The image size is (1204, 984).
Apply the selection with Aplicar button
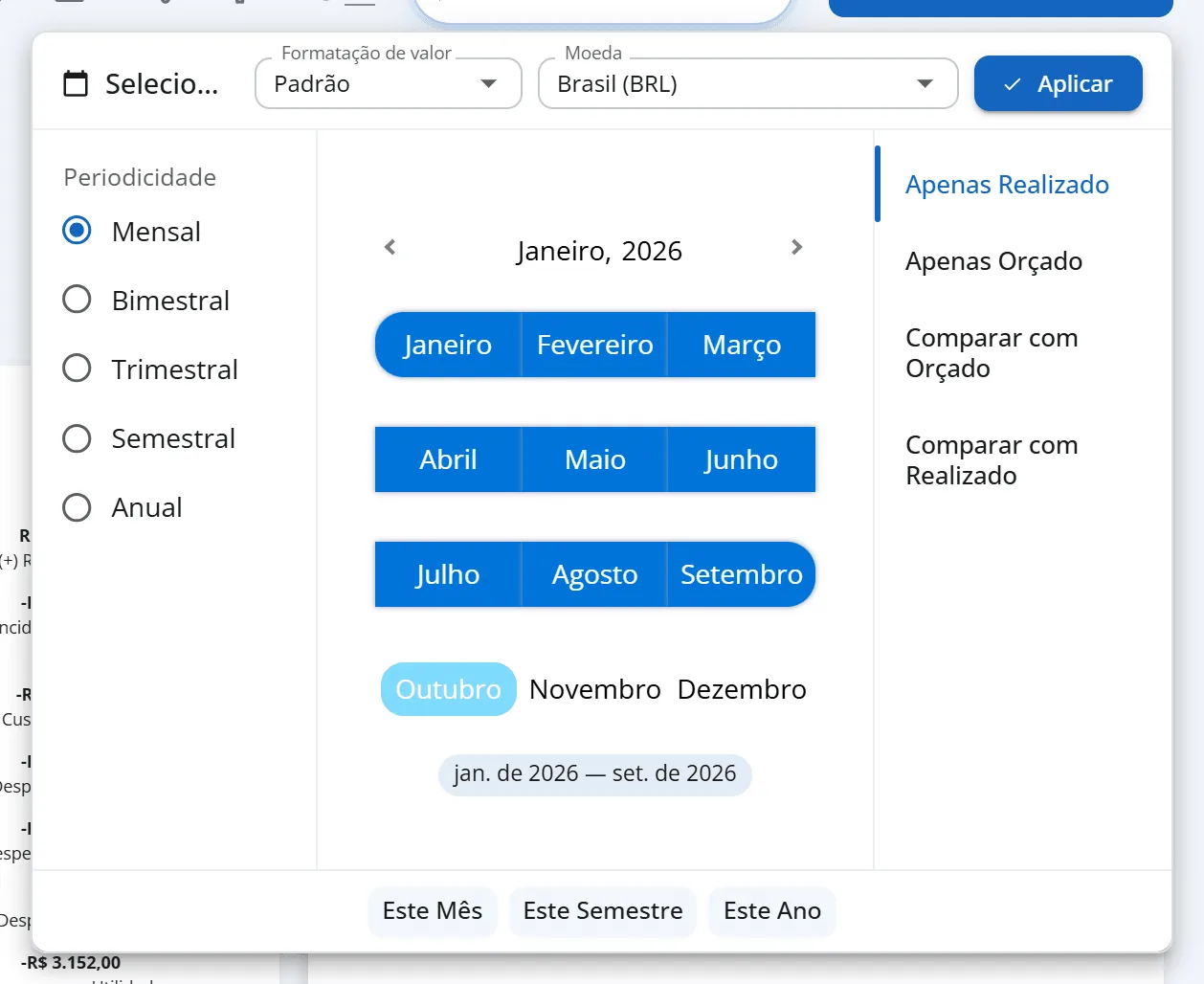click(1059, 84)
